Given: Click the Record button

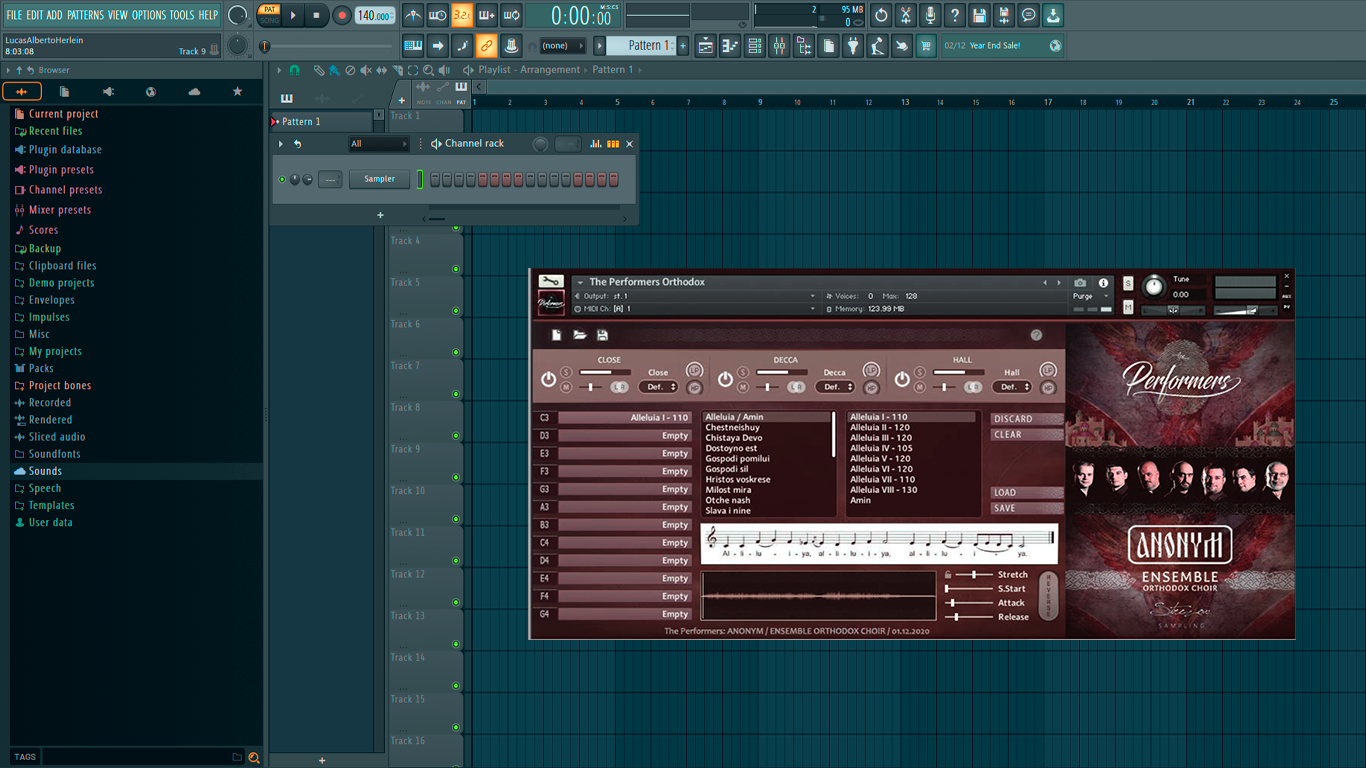Looking at the screenshot, I should coord(342,15).
